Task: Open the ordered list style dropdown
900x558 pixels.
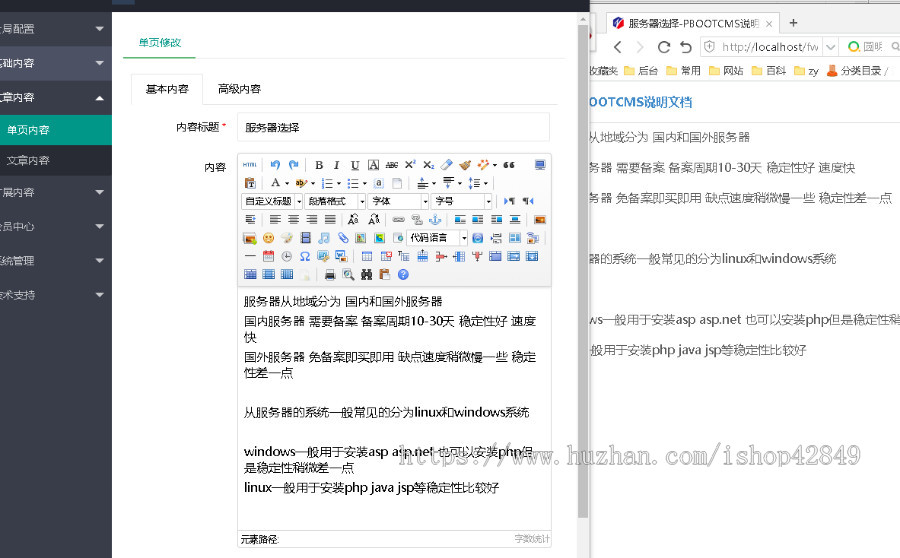Action: pyautogui.click(x=339, y=183)
